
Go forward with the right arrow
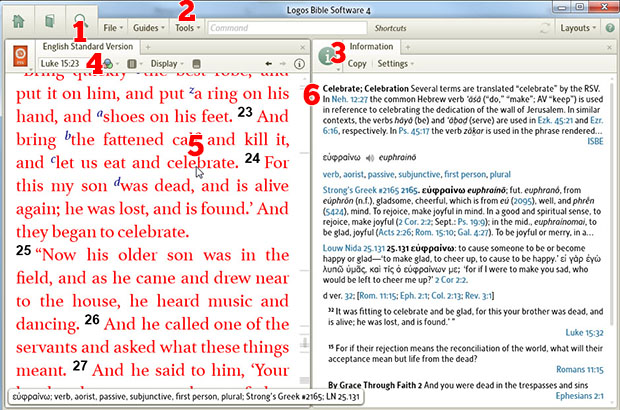[x=283, y=64]
